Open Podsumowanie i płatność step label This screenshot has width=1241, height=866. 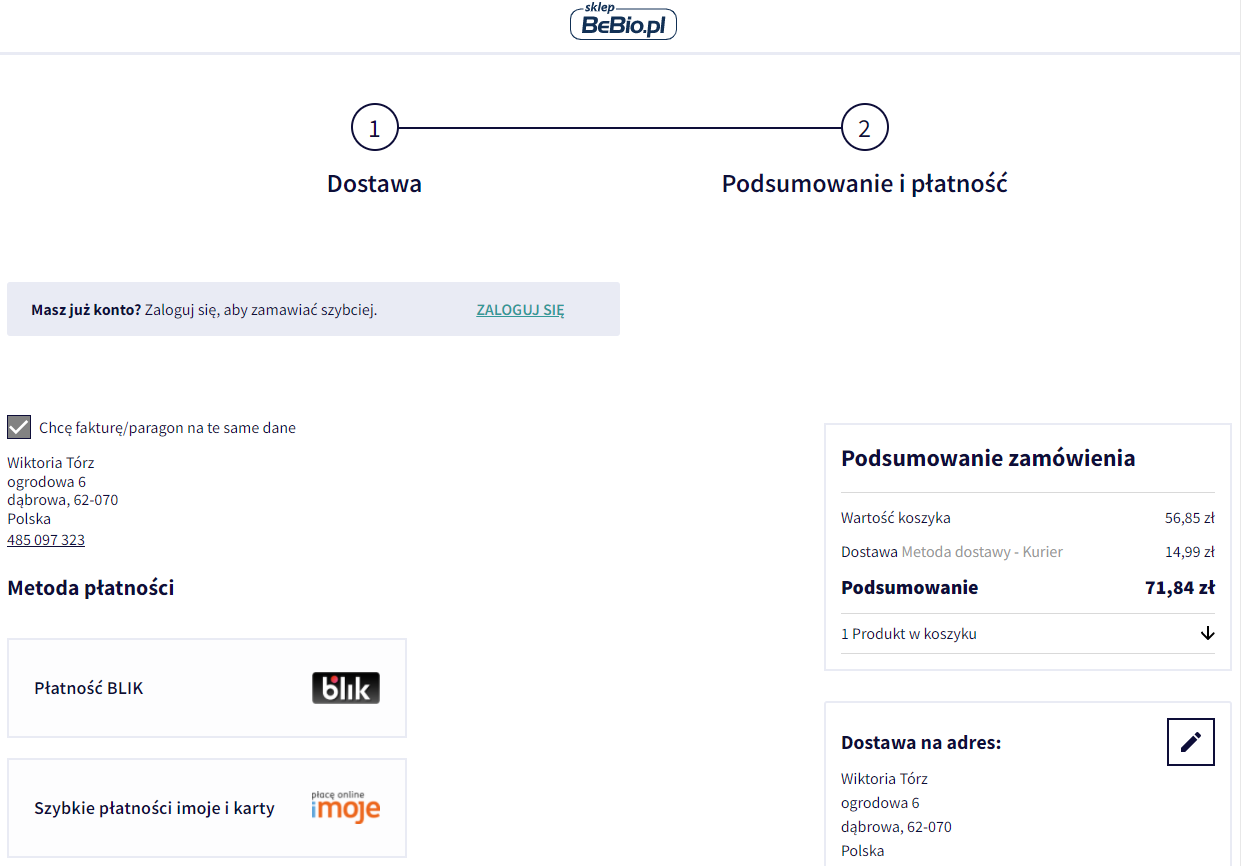[x=864, y=184]
